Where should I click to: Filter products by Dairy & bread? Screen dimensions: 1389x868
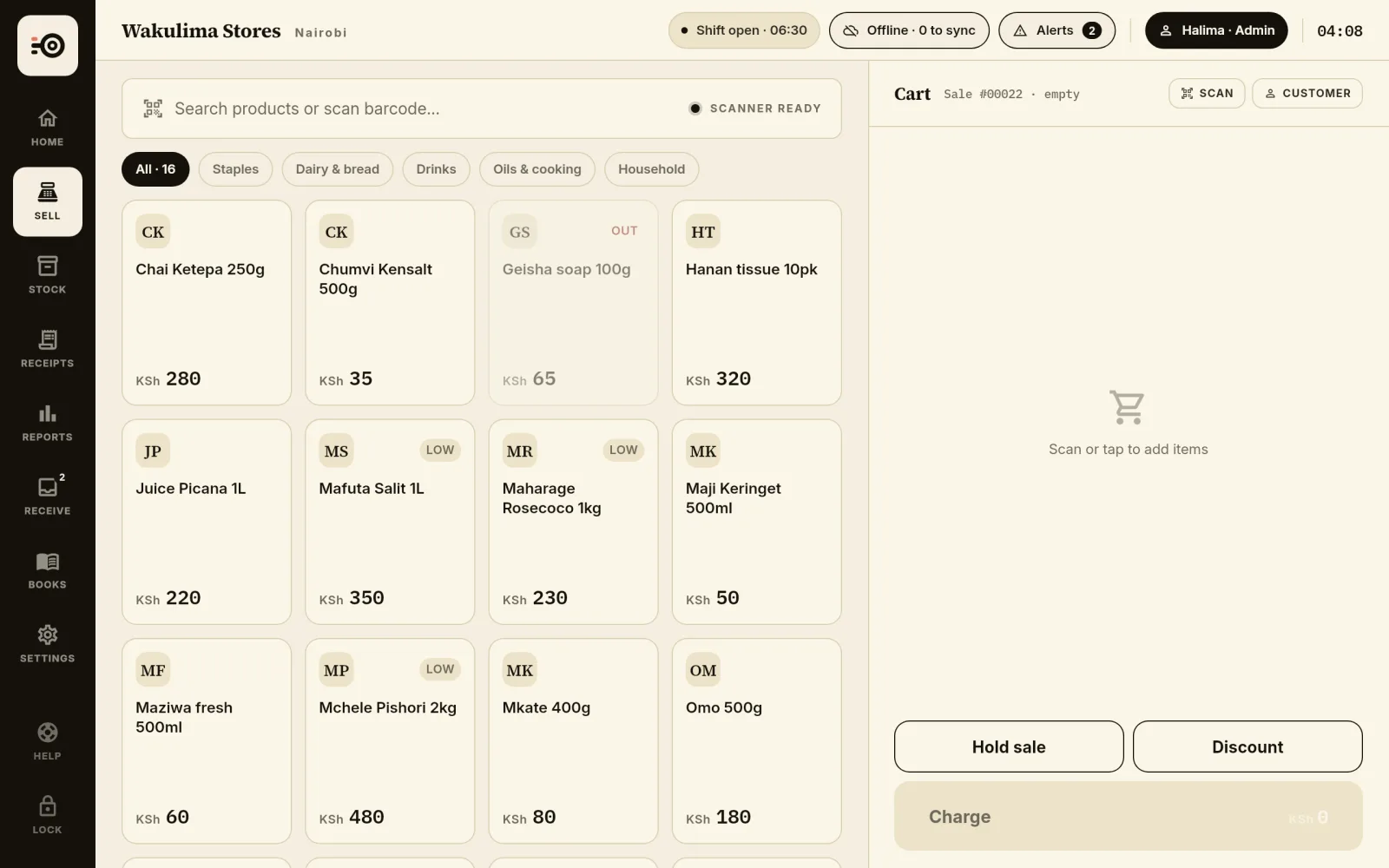[x=338, y=169]
